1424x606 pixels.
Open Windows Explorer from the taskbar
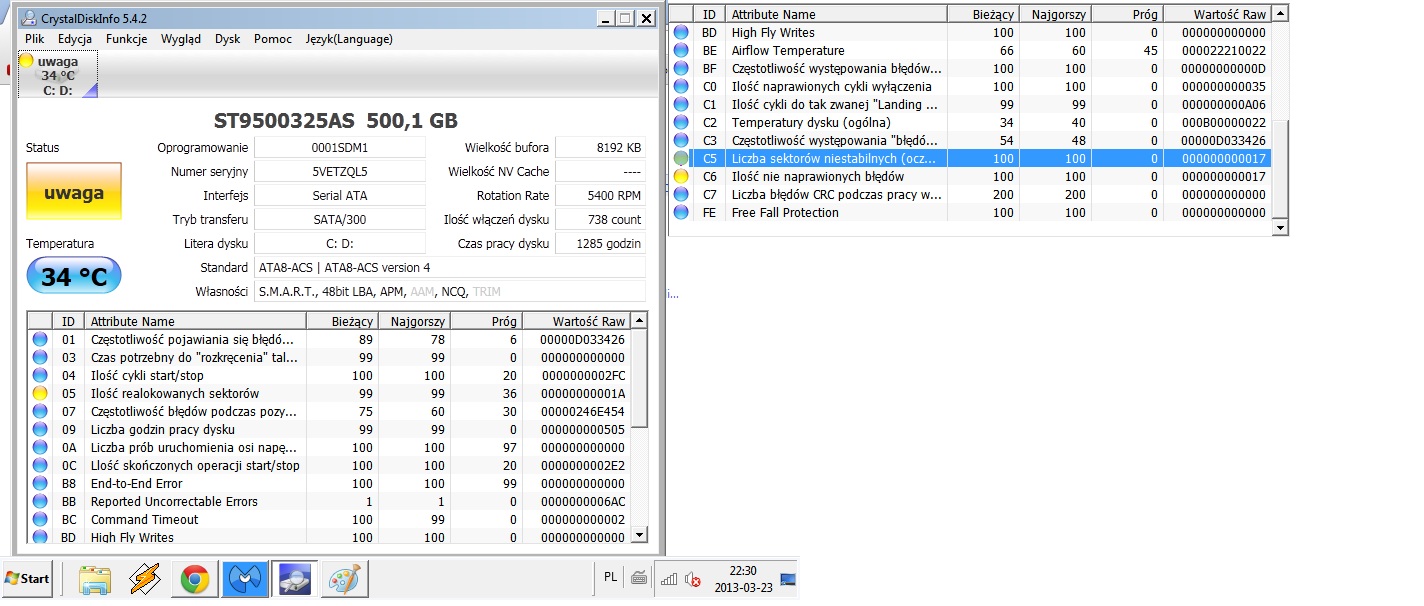tap(95, 579)
